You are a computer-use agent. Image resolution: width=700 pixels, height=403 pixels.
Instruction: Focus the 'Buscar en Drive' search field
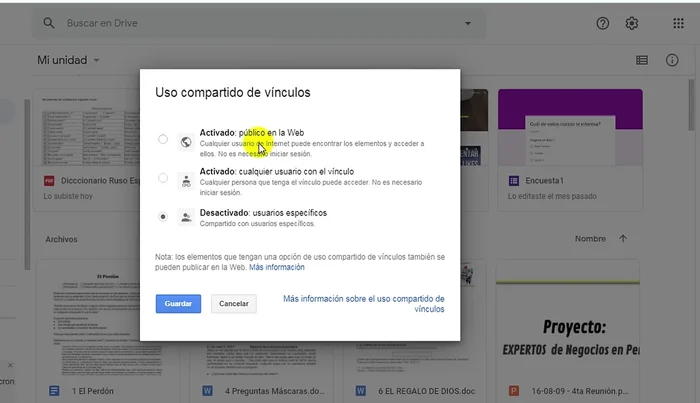point(259,23)
